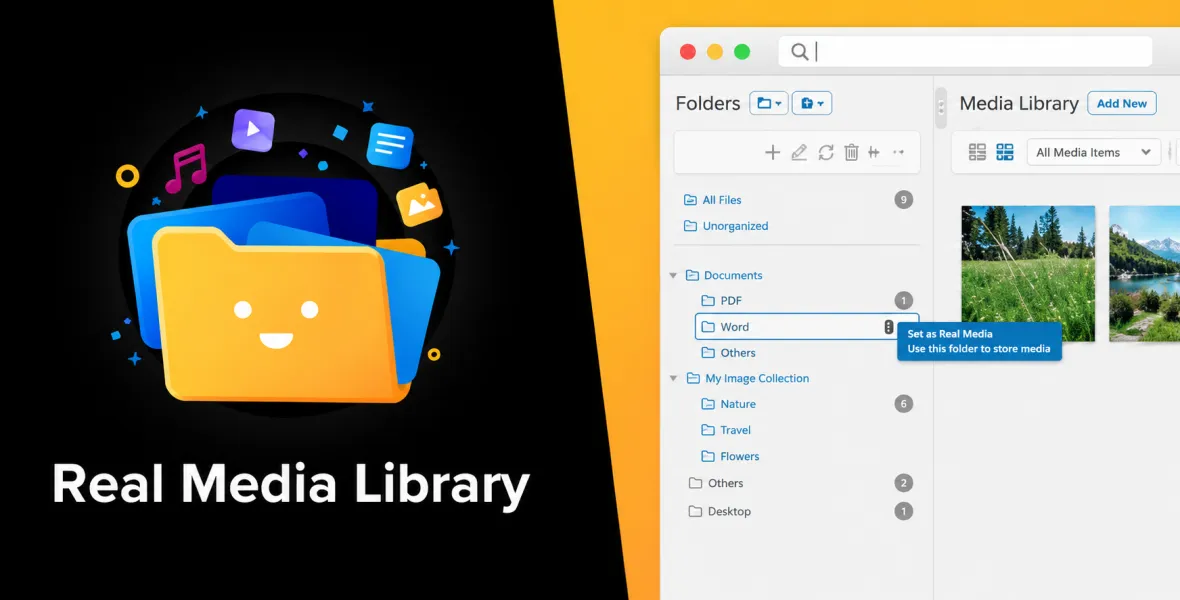This screenshot has width=1180, height=600.
Task: Click the sidebar resize handle beside Media Library
Action: click(941, 107)
